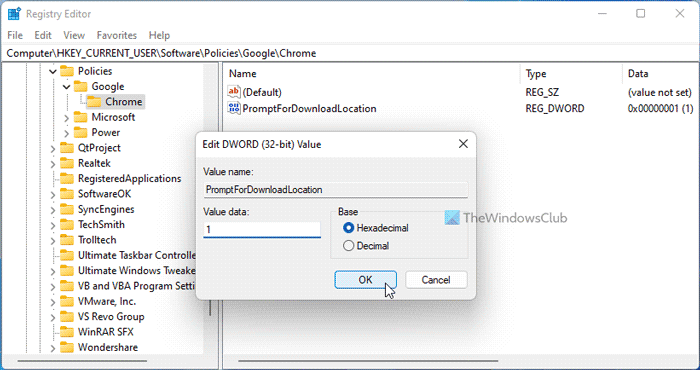Click the WinRAR SFX folder icon

[67, 332]
